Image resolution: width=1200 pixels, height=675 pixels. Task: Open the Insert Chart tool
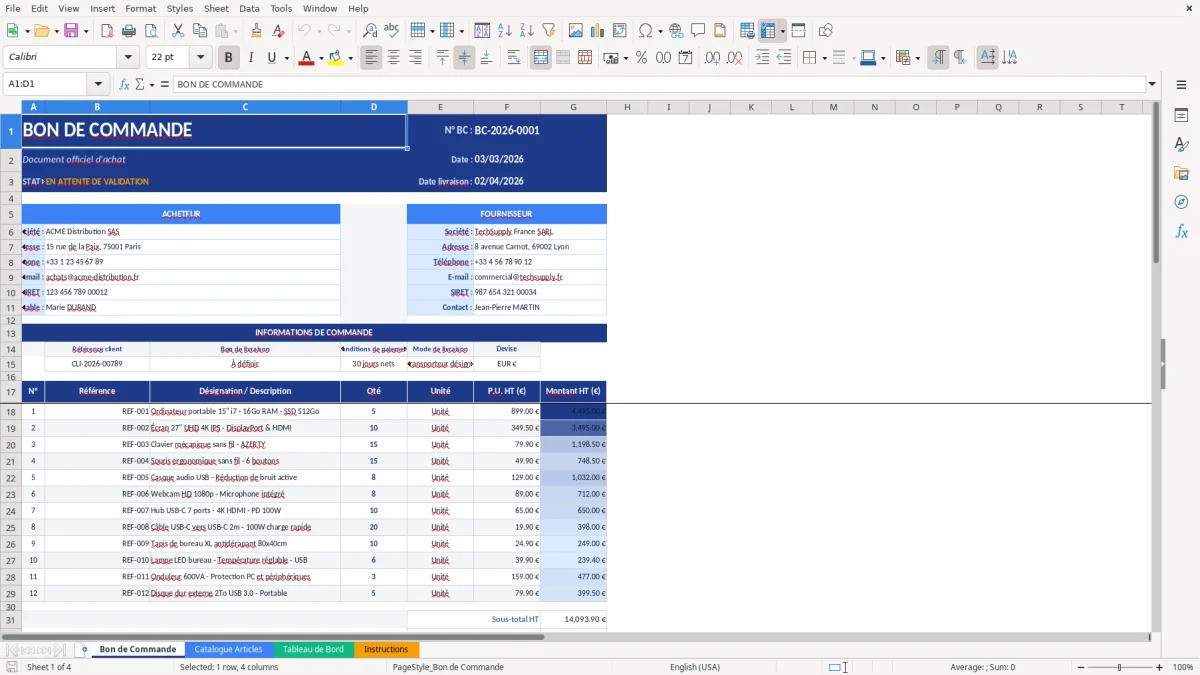coord(596,30)
